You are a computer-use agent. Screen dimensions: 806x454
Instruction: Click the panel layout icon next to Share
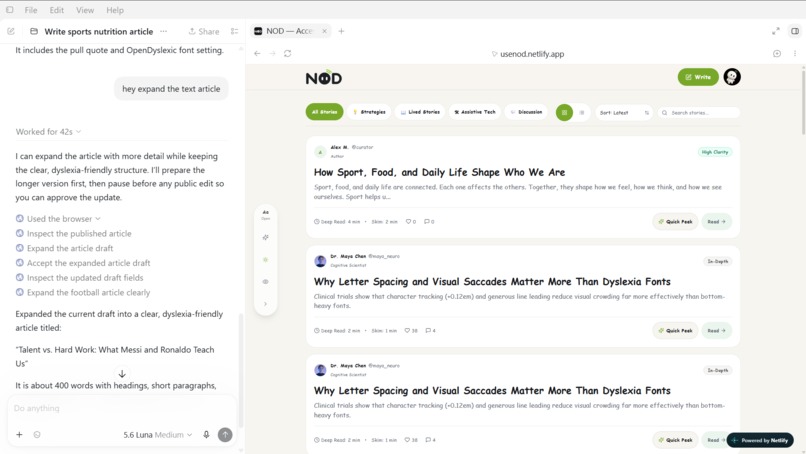(234, 31)
